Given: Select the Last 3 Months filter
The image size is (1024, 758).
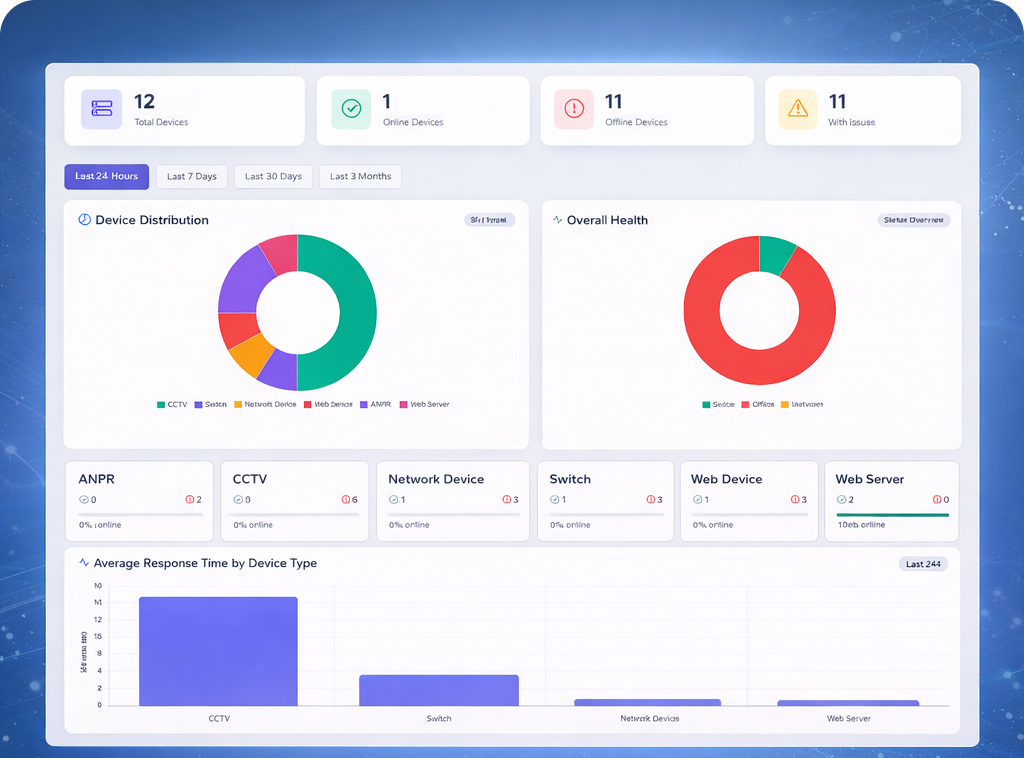Looking at the screenshot, I should click(360, 176).
